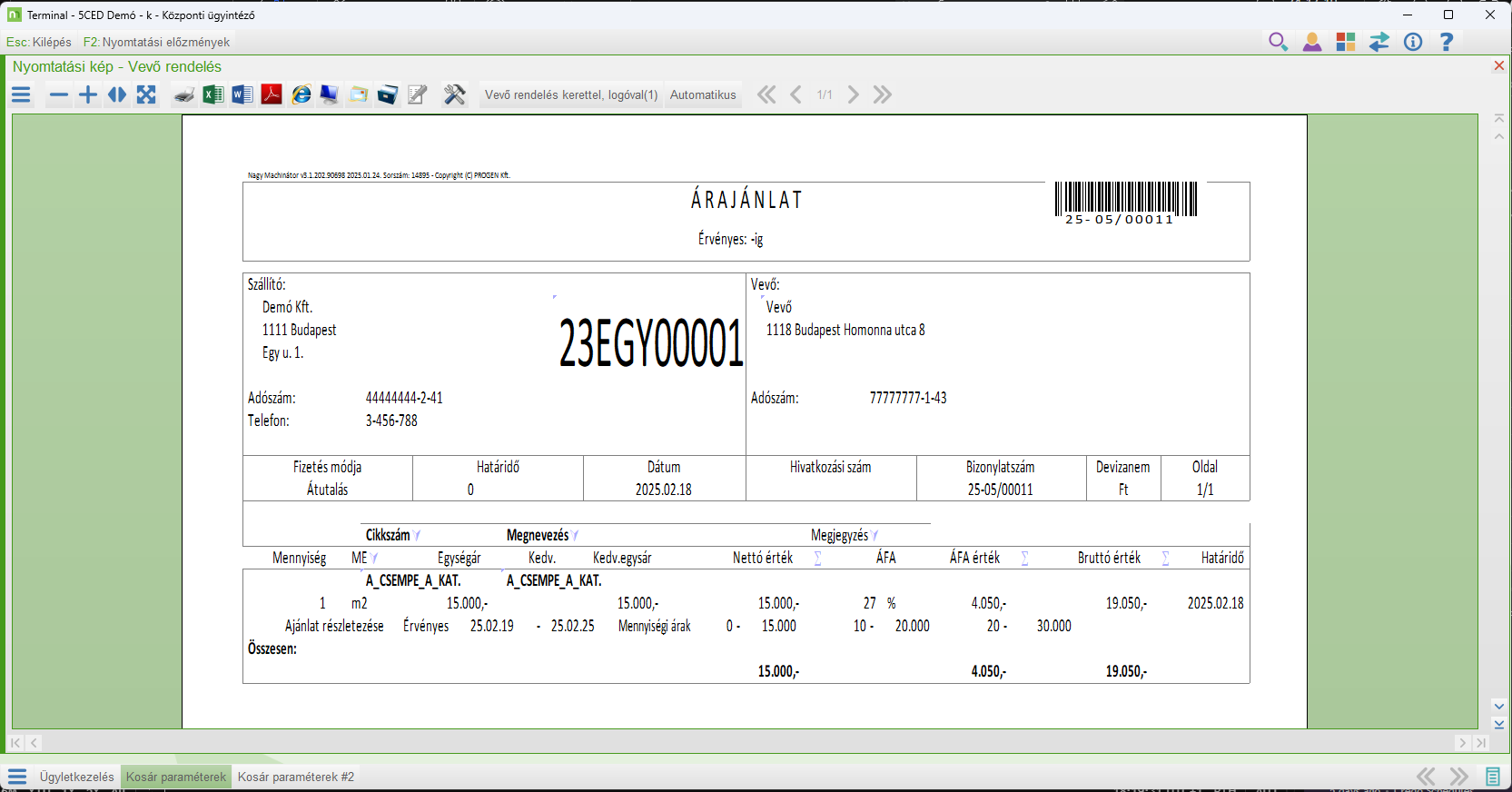Switch to the Ügyletkezelés tab
The height and width of the screenshot is (792, 1512).
click(x=77, y=777)
